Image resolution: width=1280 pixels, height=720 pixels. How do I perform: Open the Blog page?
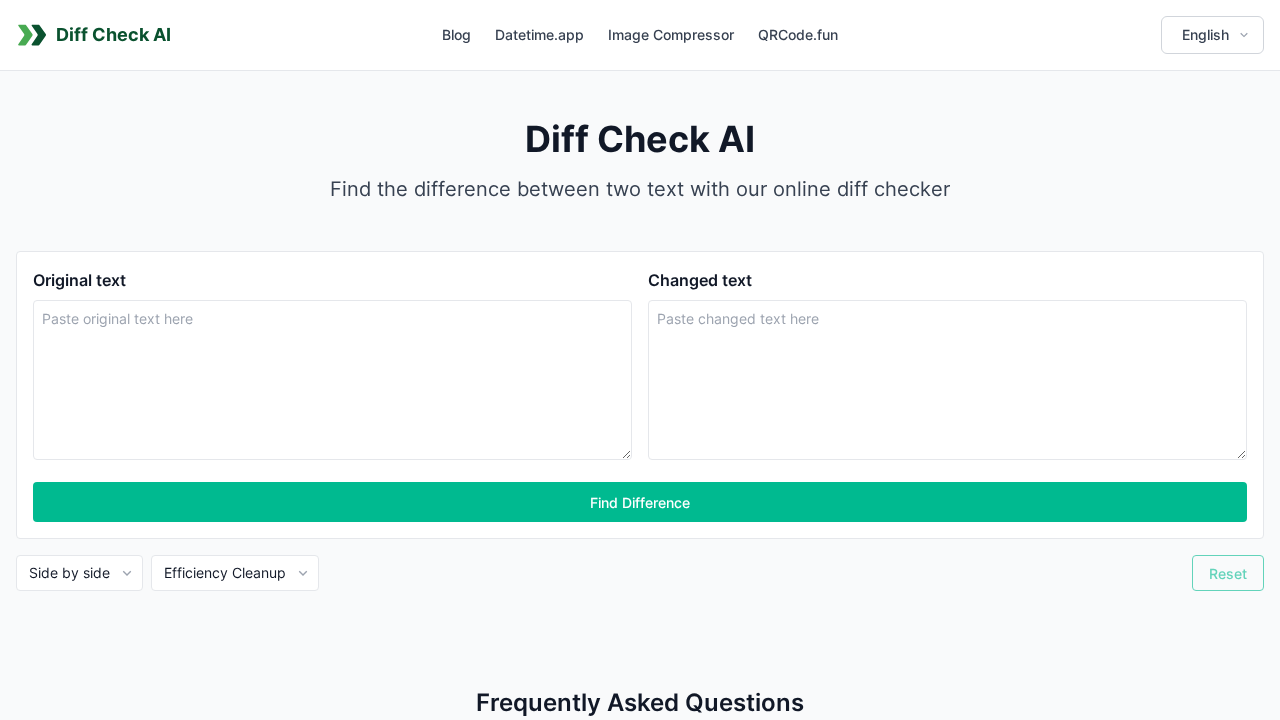pyautogui.click(x=456, y=35)
